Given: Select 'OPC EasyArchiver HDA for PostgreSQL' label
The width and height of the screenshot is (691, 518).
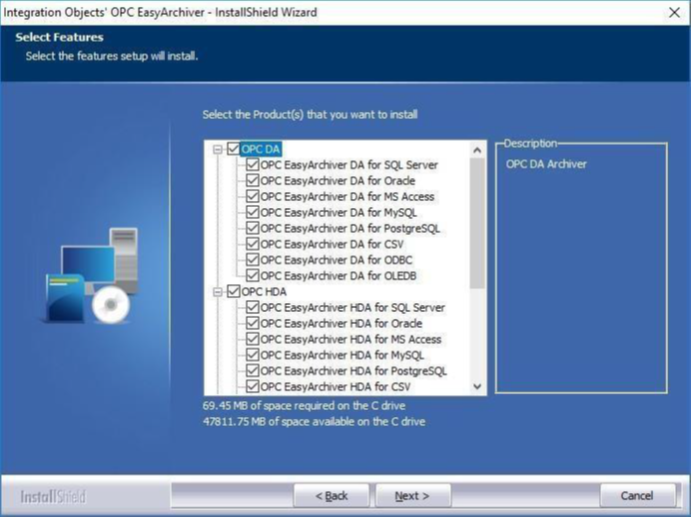Looking at the screenshot, I should 353,371.
